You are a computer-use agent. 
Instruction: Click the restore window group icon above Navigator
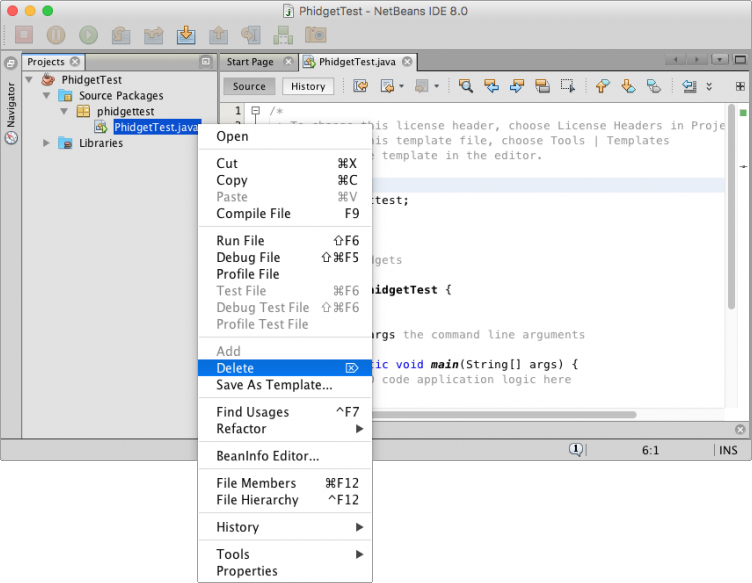[x=11, y=63]
